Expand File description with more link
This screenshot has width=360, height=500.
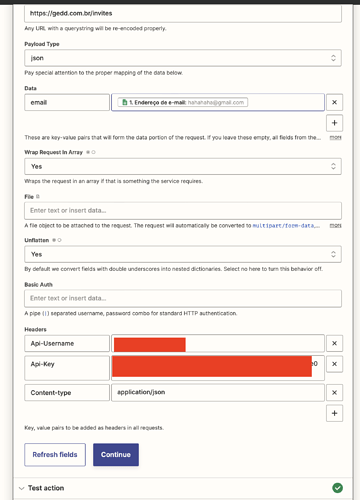point(335,226)
